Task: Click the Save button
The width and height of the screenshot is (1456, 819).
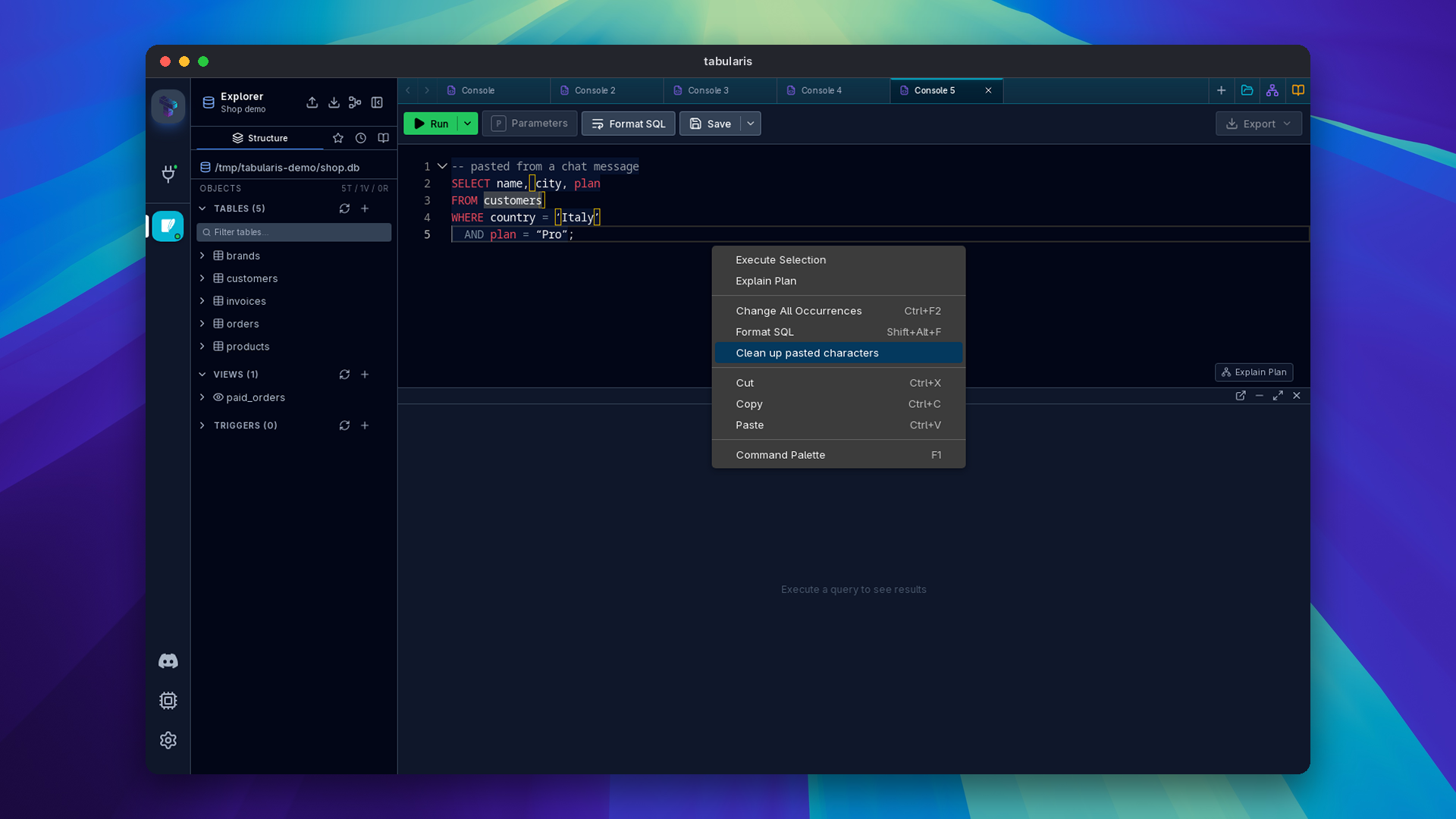Action: 711,124
